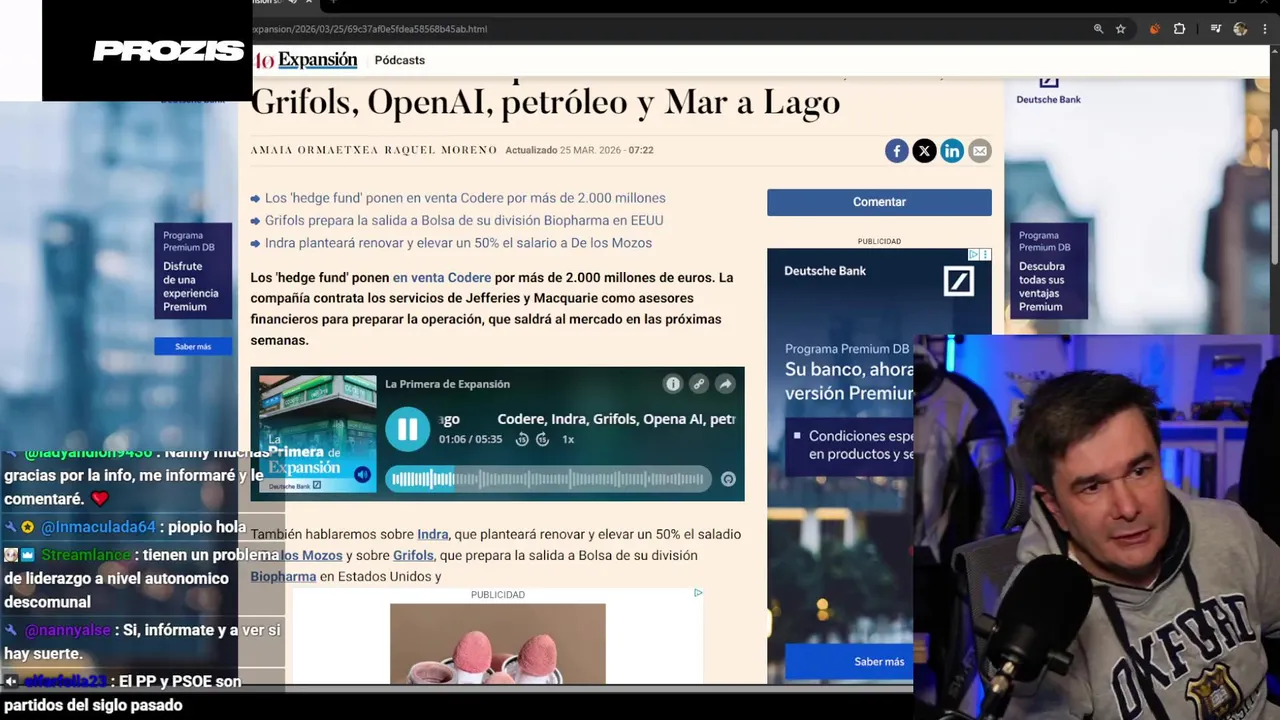Screen dimensions: 1280x720
Task: Share the podcast via arrow icon
Action: 725,384
